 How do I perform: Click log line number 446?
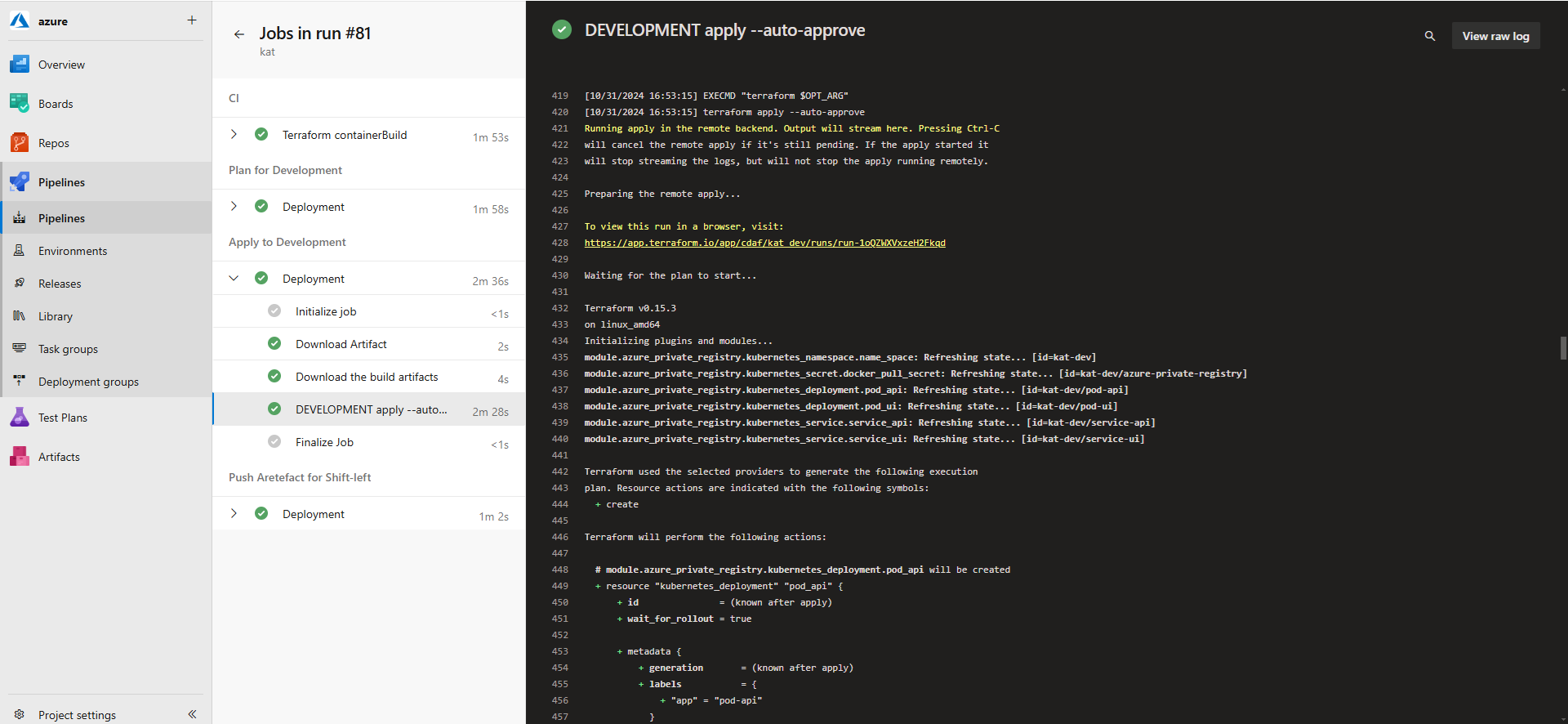click(559, 537)
